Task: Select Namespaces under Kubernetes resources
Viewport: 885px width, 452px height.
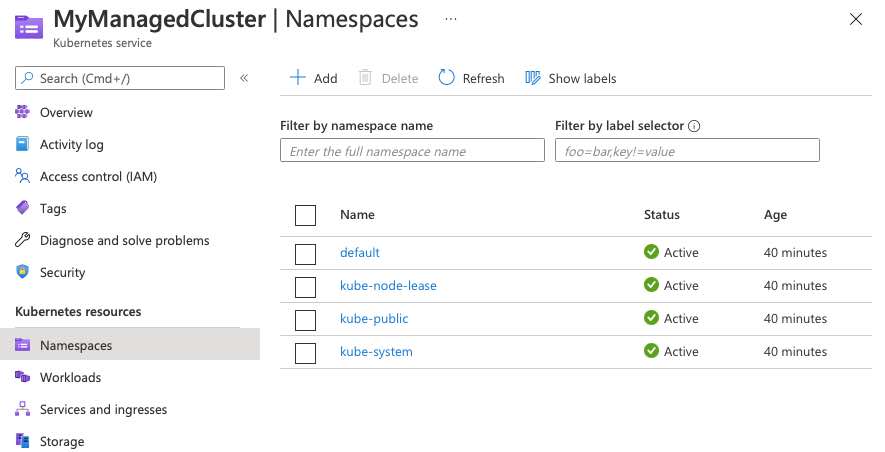Action: point(76,345)
